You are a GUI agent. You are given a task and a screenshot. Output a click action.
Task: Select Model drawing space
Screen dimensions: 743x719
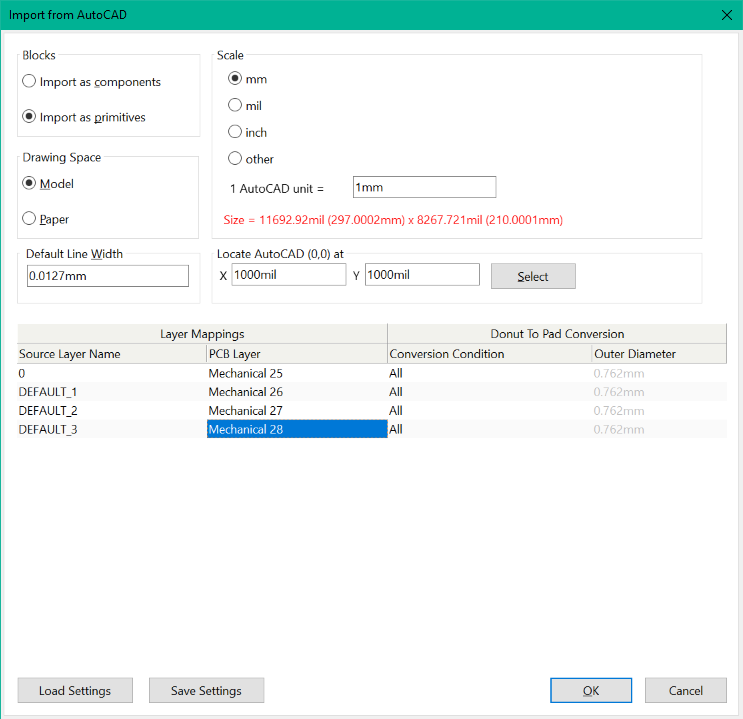[x=30, y=184]
